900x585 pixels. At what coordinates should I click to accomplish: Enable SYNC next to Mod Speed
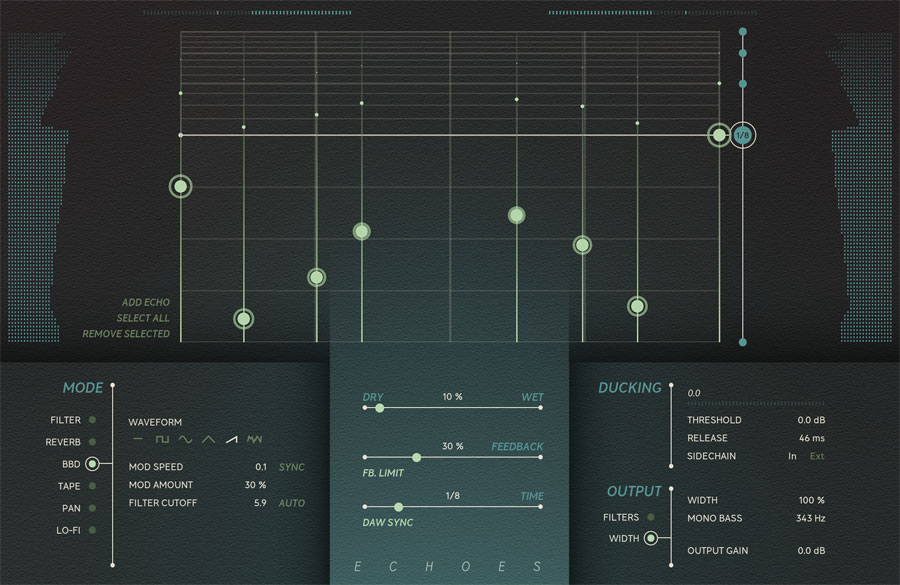tap(291, 467)
